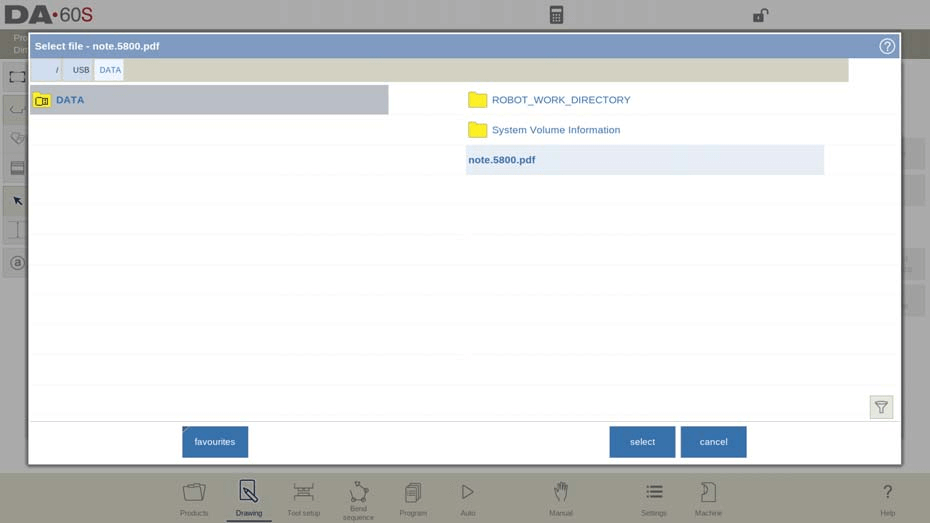
Task: Open Manual mode hand icon
Action: [x=560, y=498]
